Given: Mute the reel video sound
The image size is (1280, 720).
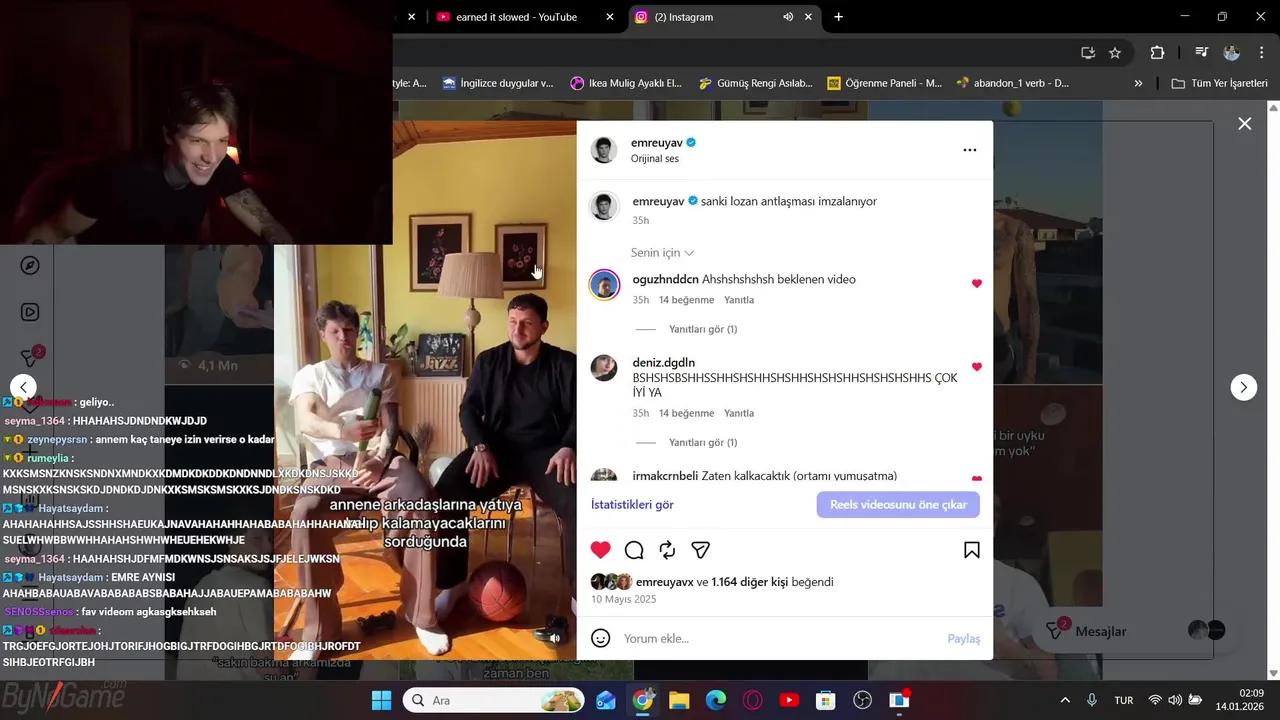Looking at the screenshot, I should [555, 638].
